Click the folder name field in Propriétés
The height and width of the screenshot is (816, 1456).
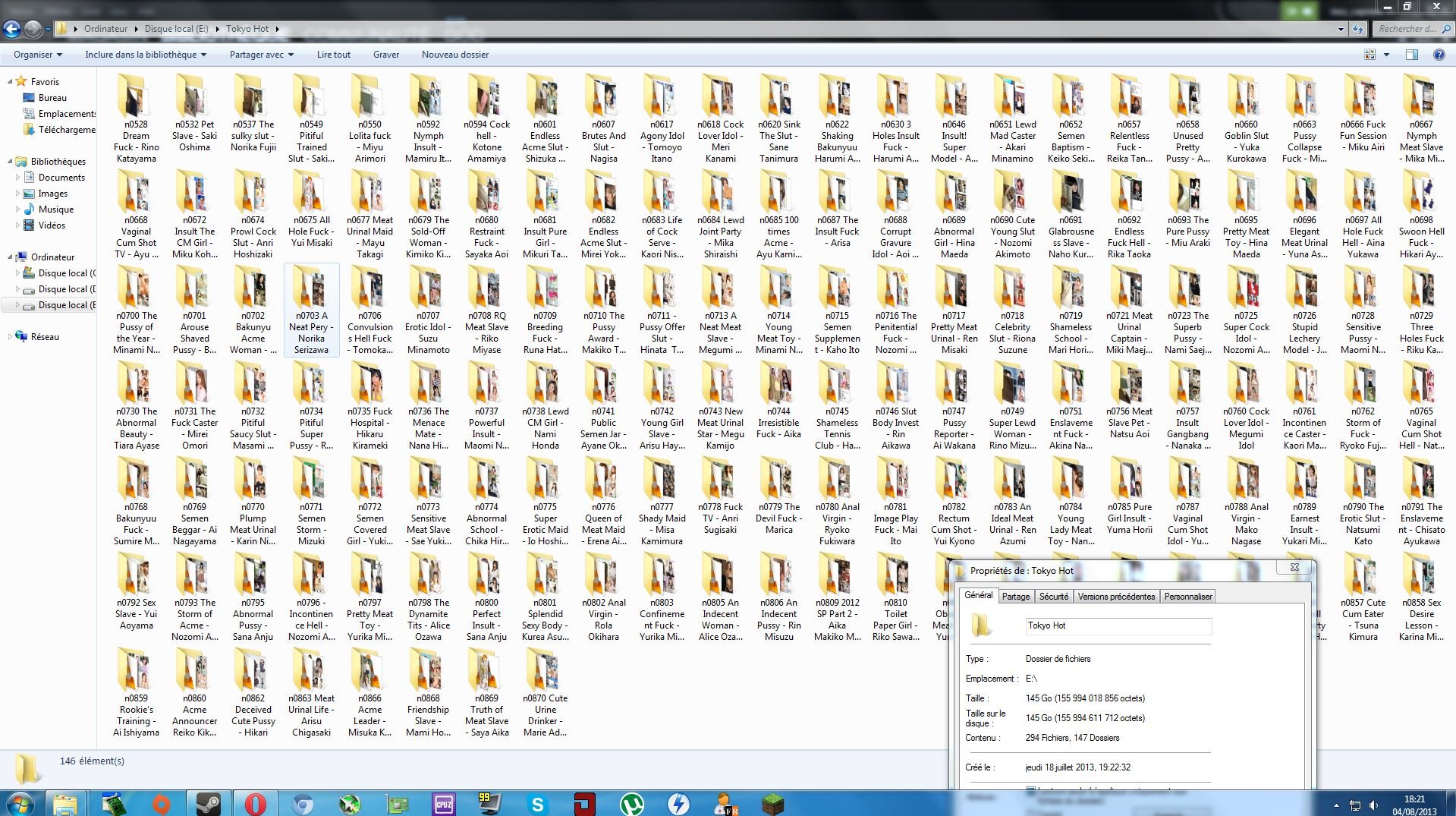(1118, 625)
